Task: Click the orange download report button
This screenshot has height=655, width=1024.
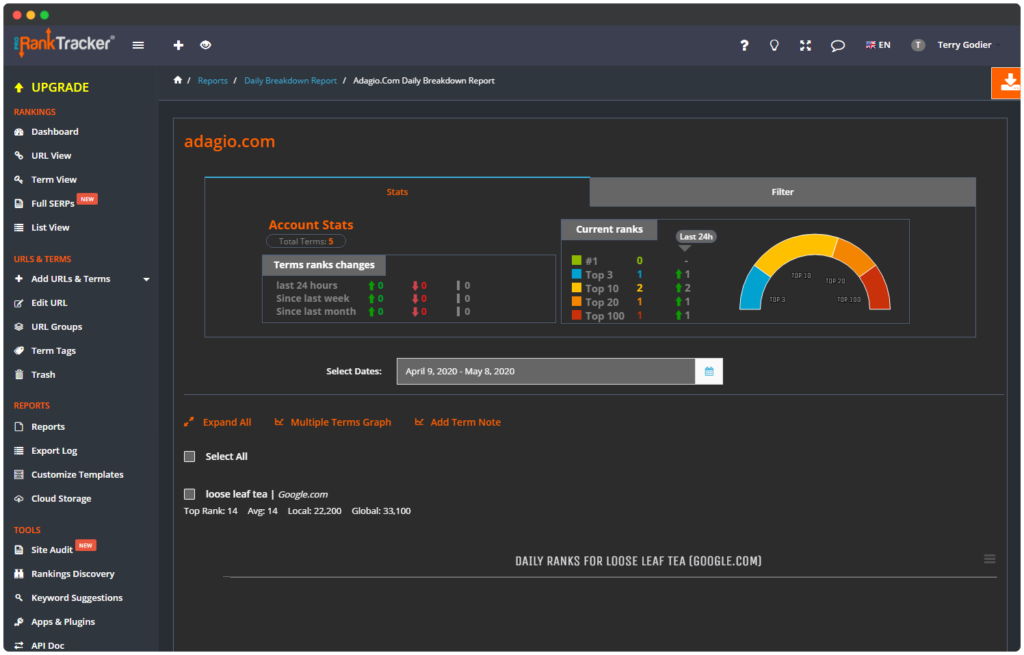Action: 1007,83
